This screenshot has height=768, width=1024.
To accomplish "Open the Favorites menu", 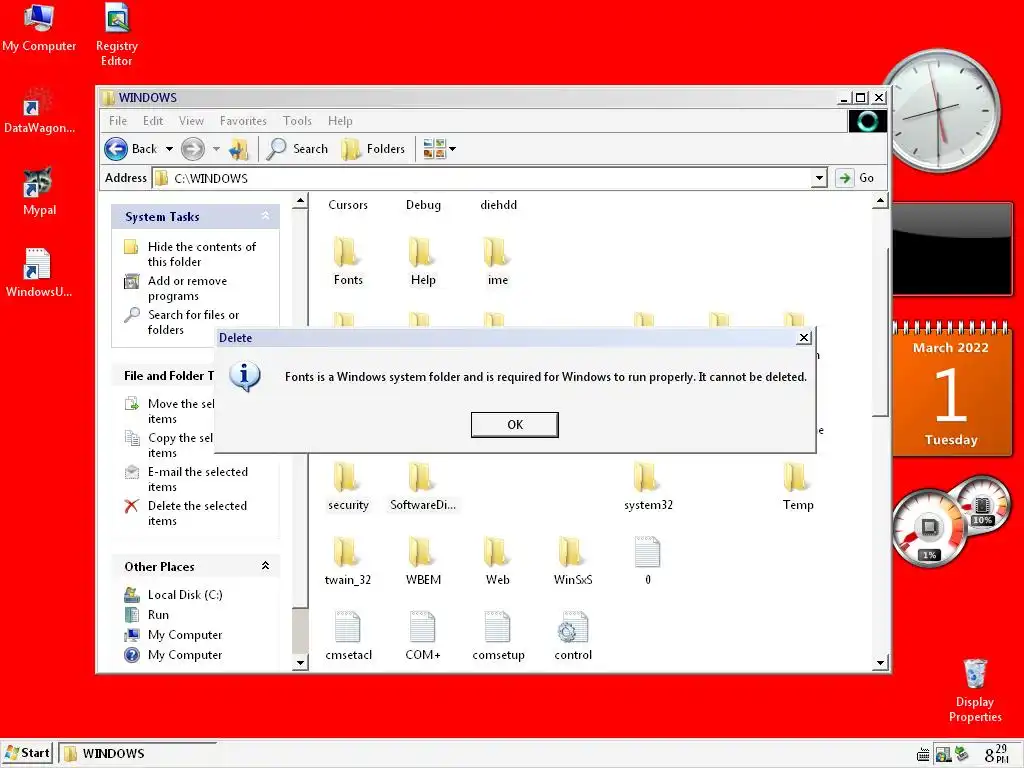I will click(243, 121).
